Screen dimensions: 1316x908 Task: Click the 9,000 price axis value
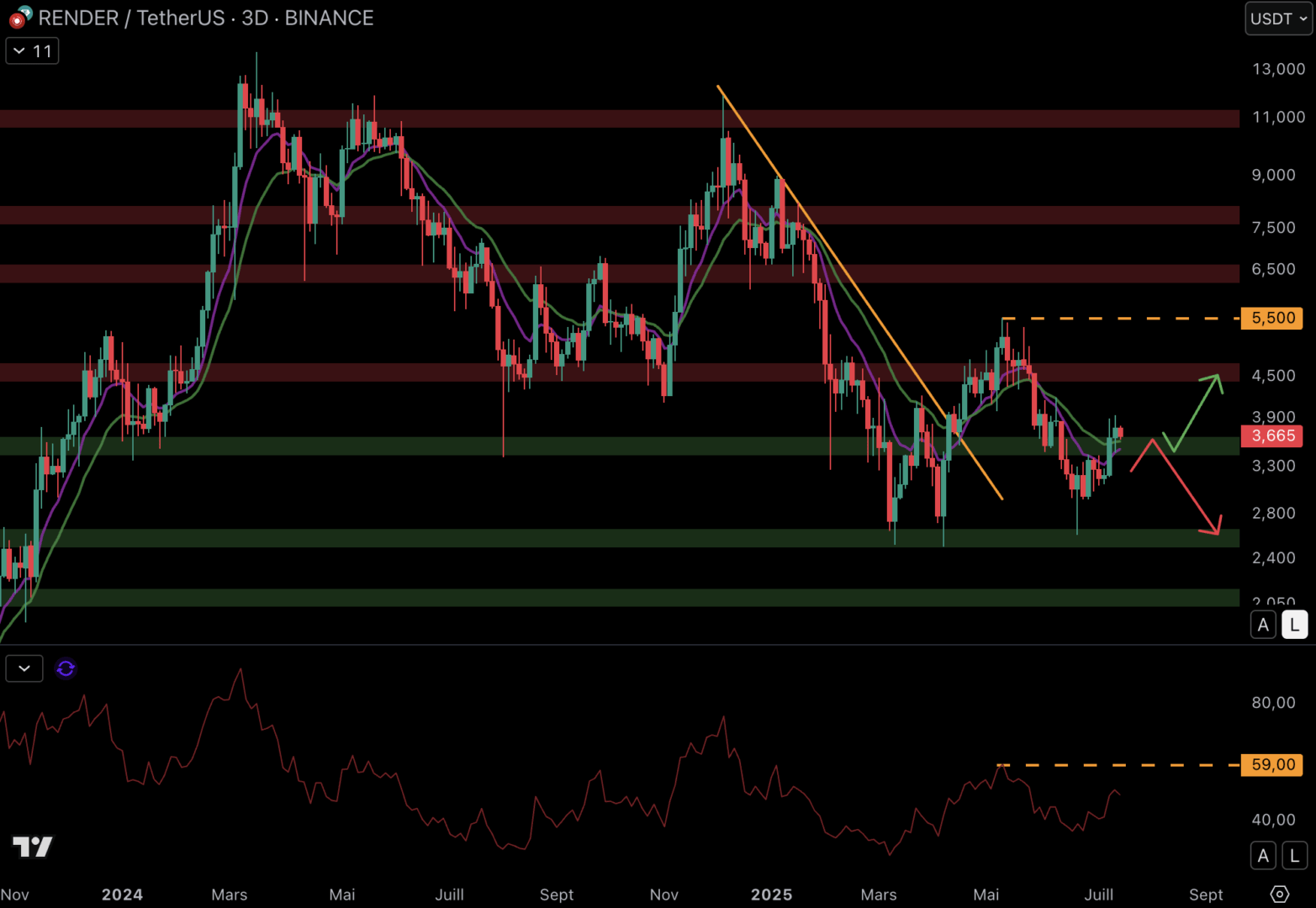1273,175
